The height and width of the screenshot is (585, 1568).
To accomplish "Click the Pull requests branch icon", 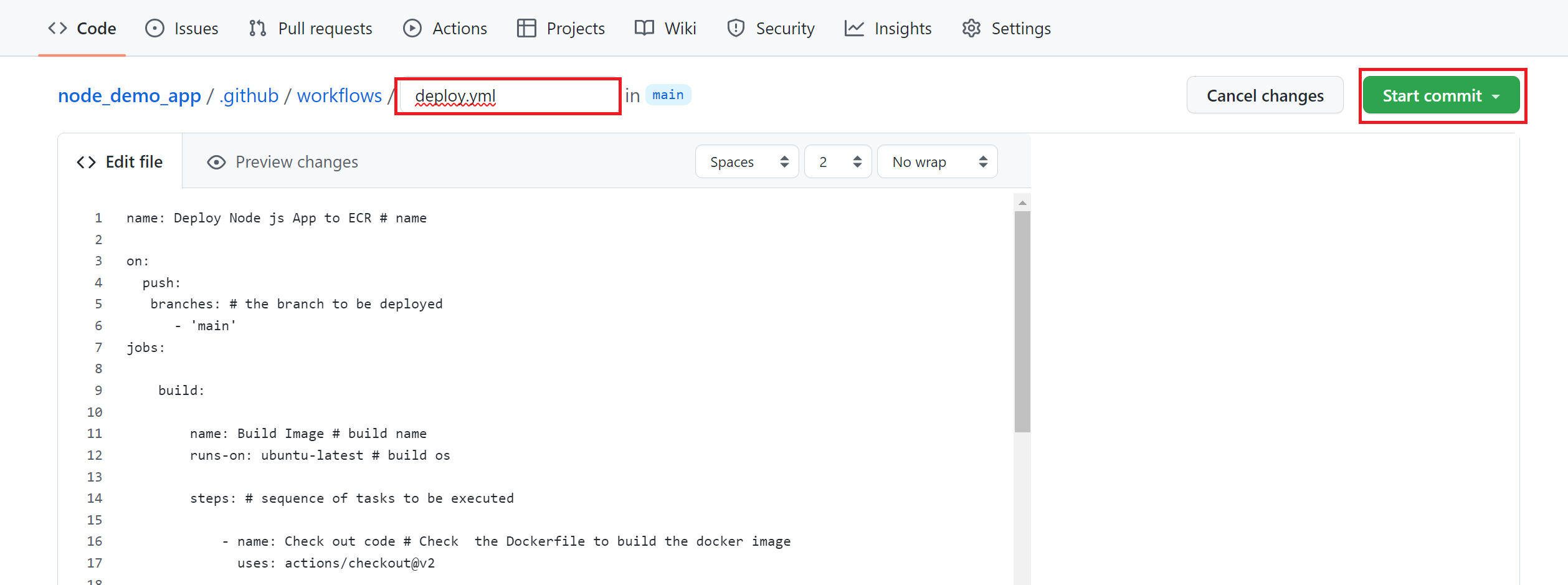I will pyautogui.click(x=257, y=29).
